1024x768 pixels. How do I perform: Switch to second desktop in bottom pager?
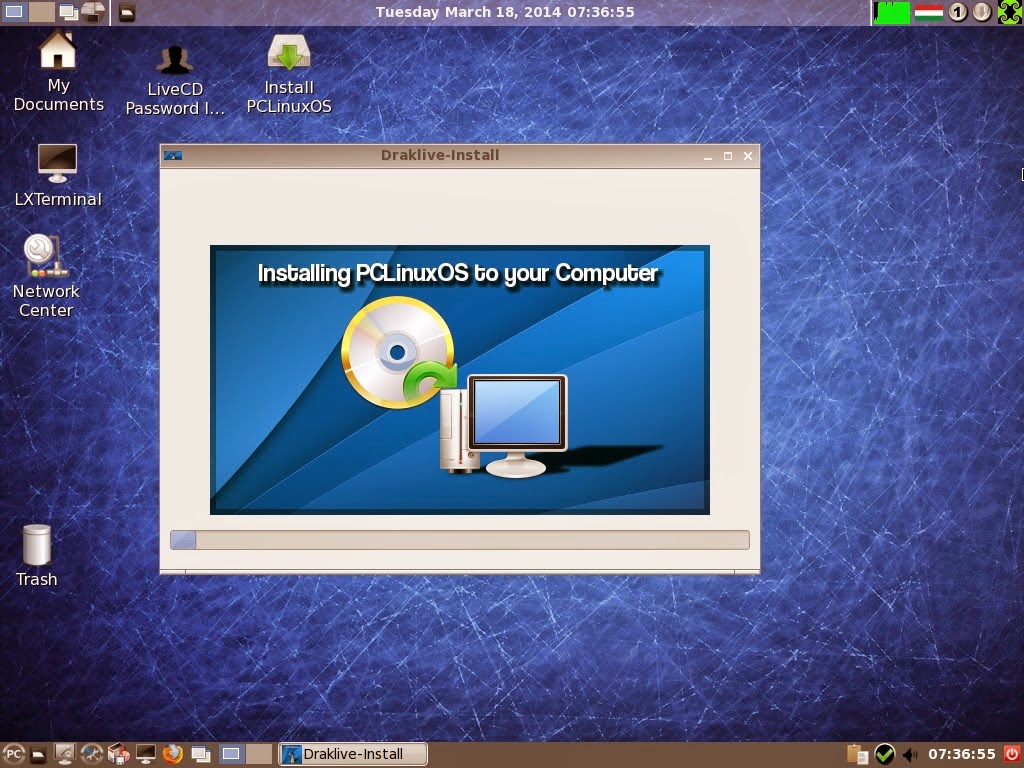pyautogui.click(x=259, y=754)
